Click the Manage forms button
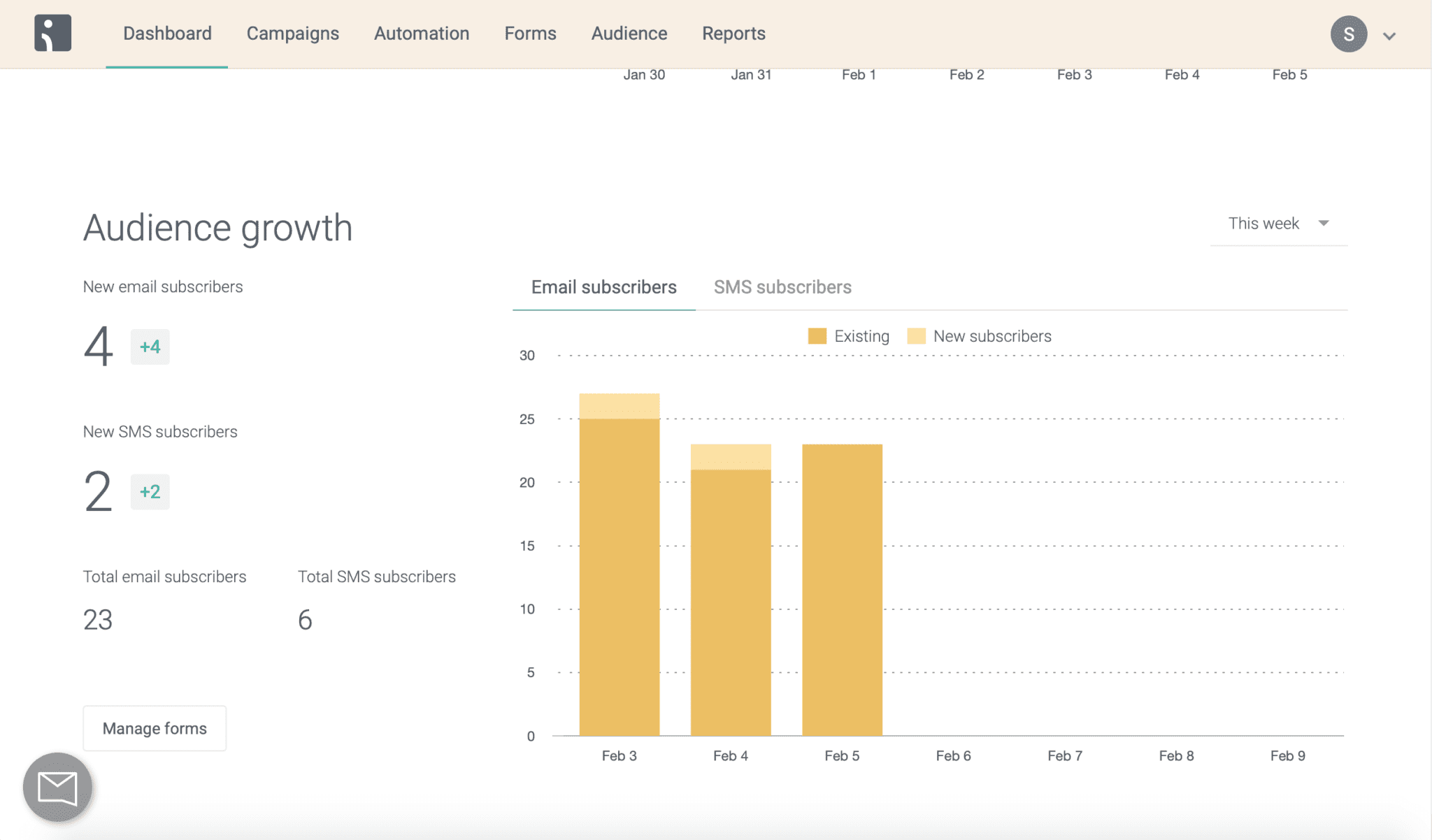1432x840 pixels. 154,727
